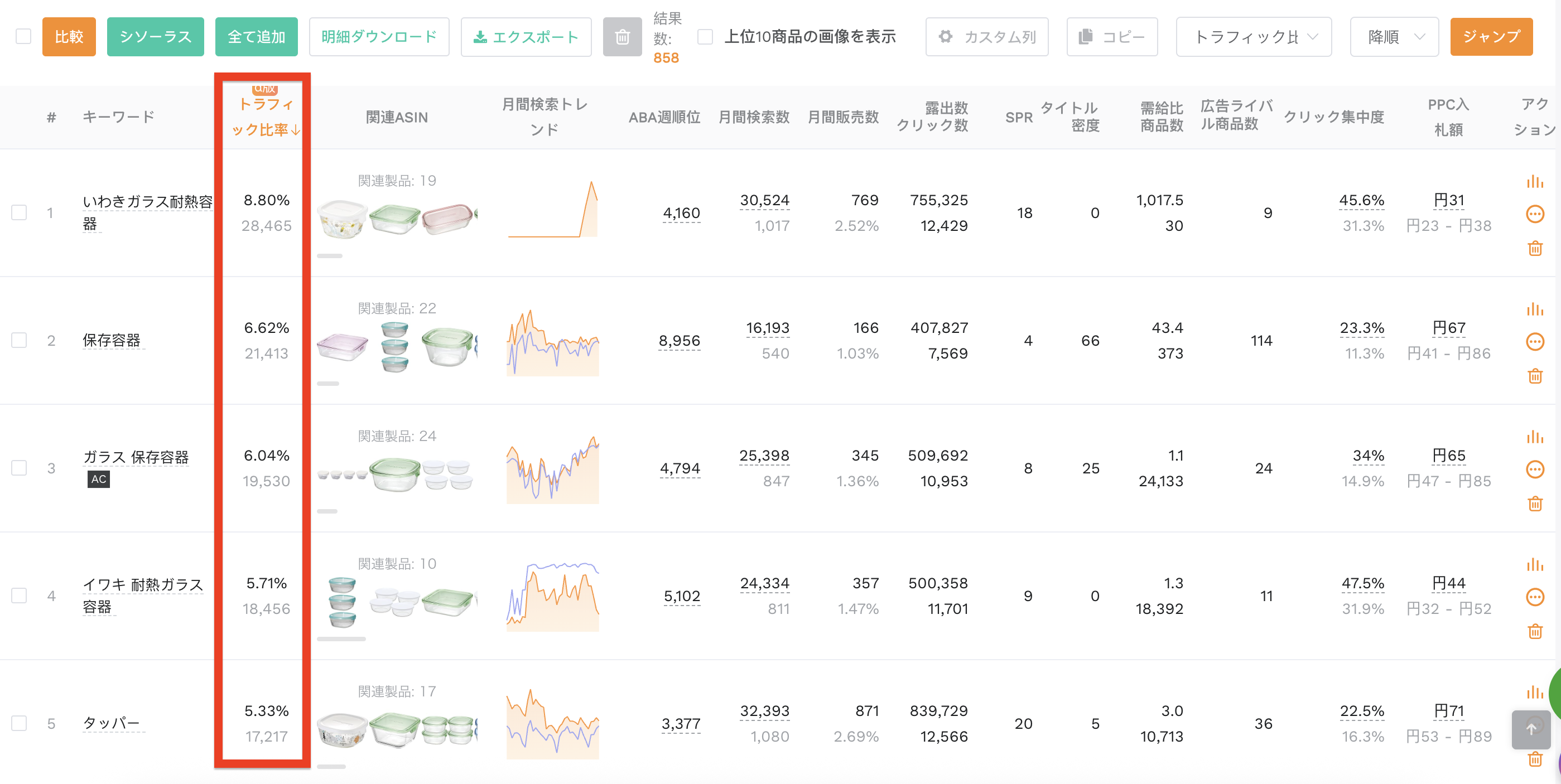Open the 保存容器 keyword link
Screen dimensions: 1561x784
[x=112, y=340]
